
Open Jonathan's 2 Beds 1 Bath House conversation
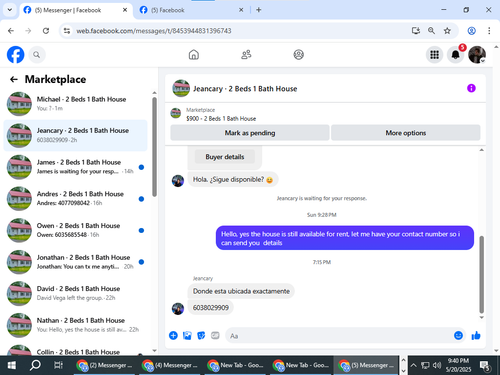coord(75,262)
